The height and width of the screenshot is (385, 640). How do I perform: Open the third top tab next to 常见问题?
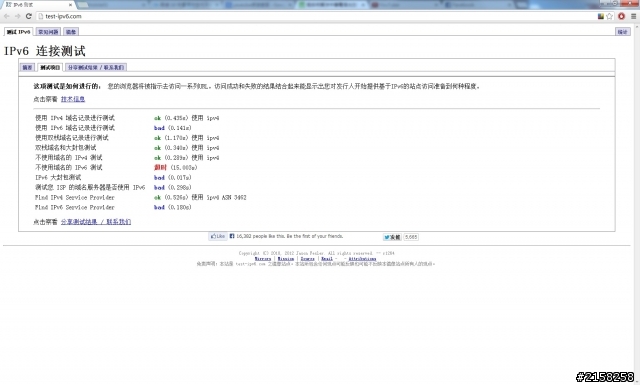pyautogui.click(x=71, y=32)
